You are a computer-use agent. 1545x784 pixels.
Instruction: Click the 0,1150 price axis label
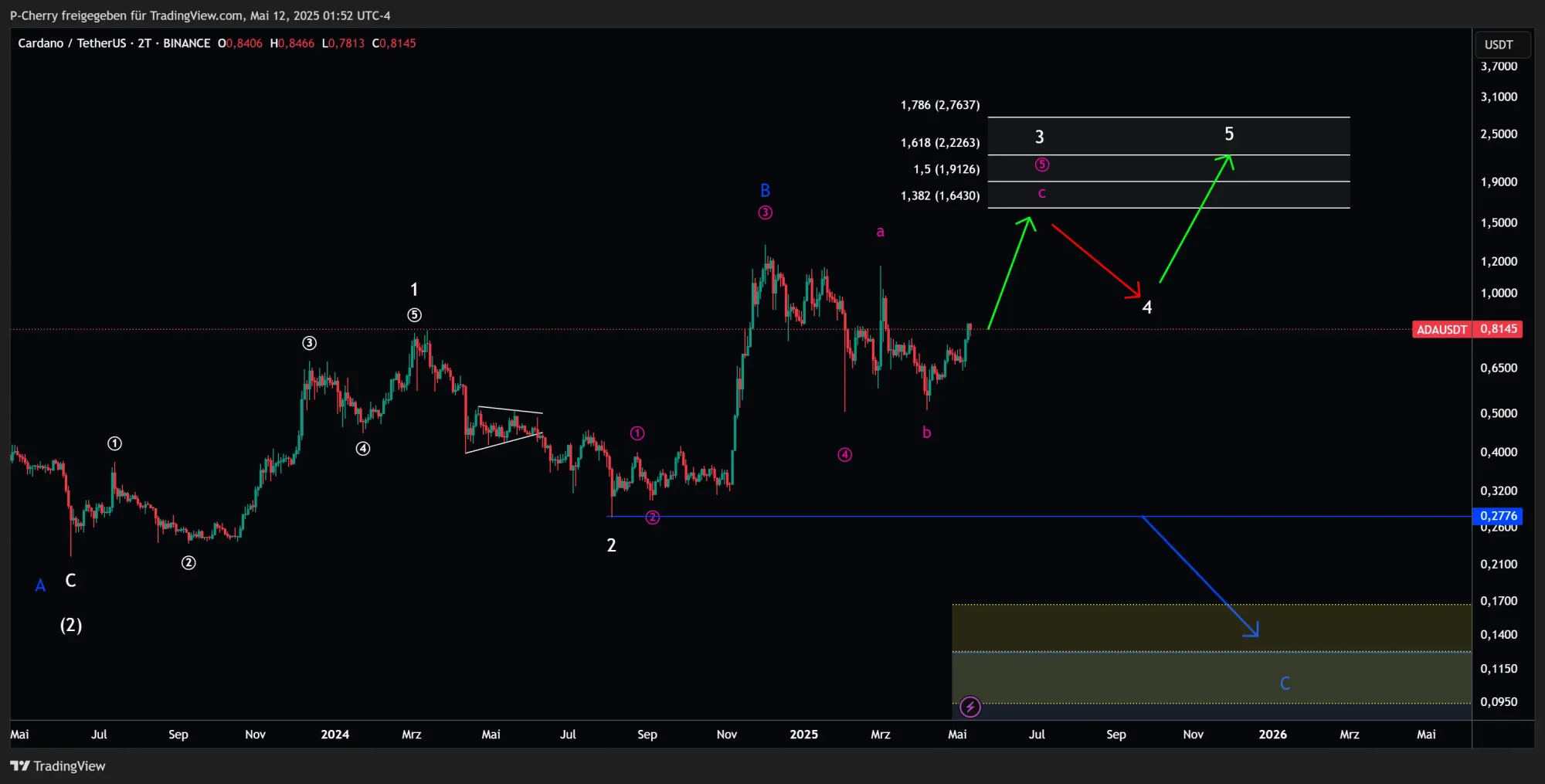(1499, 668)
